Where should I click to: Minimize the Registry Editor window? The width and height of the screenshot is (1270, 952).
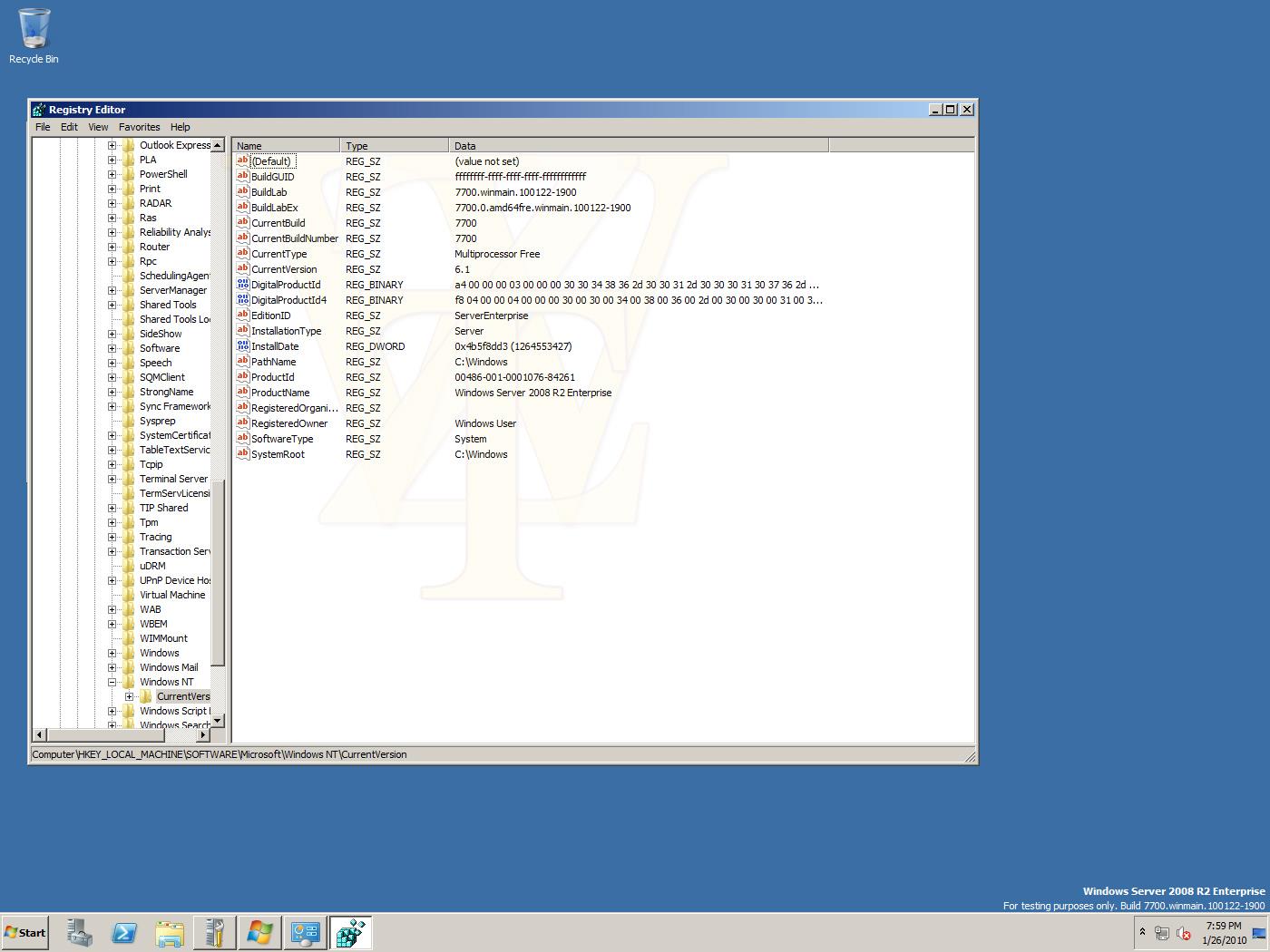(x=935, y=110)
